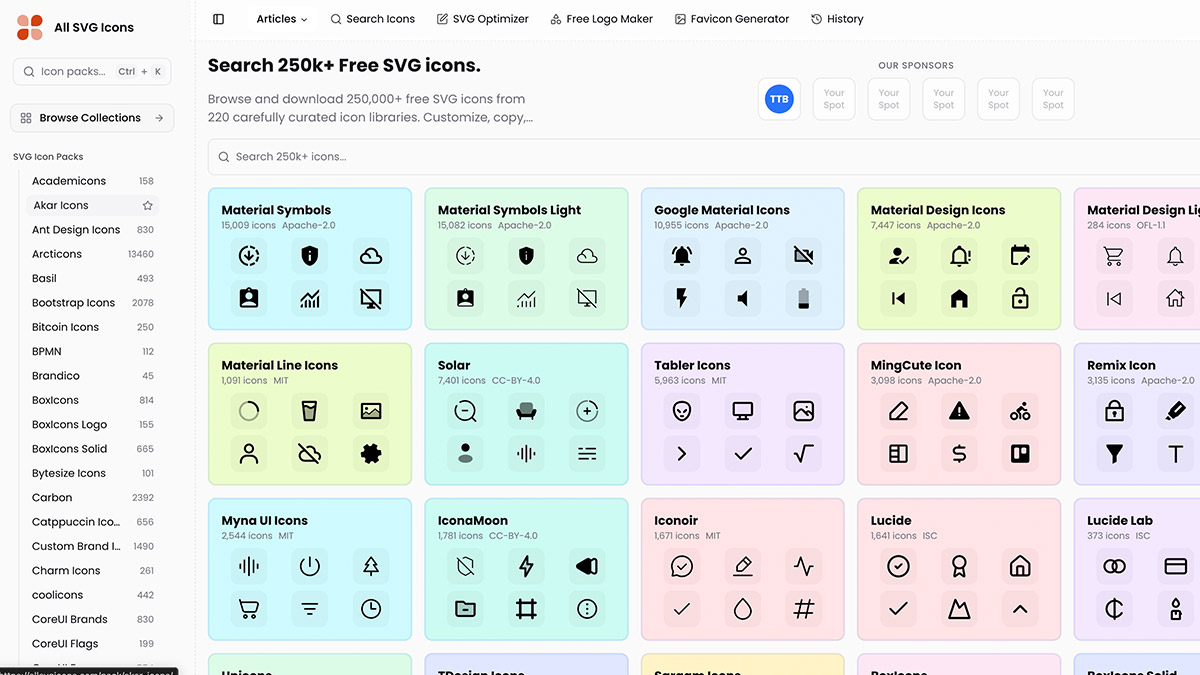This screenshot has width=1200, height=675.
Task: Click the armchair icon in Solar pack
Action: (x=526, y=411)
